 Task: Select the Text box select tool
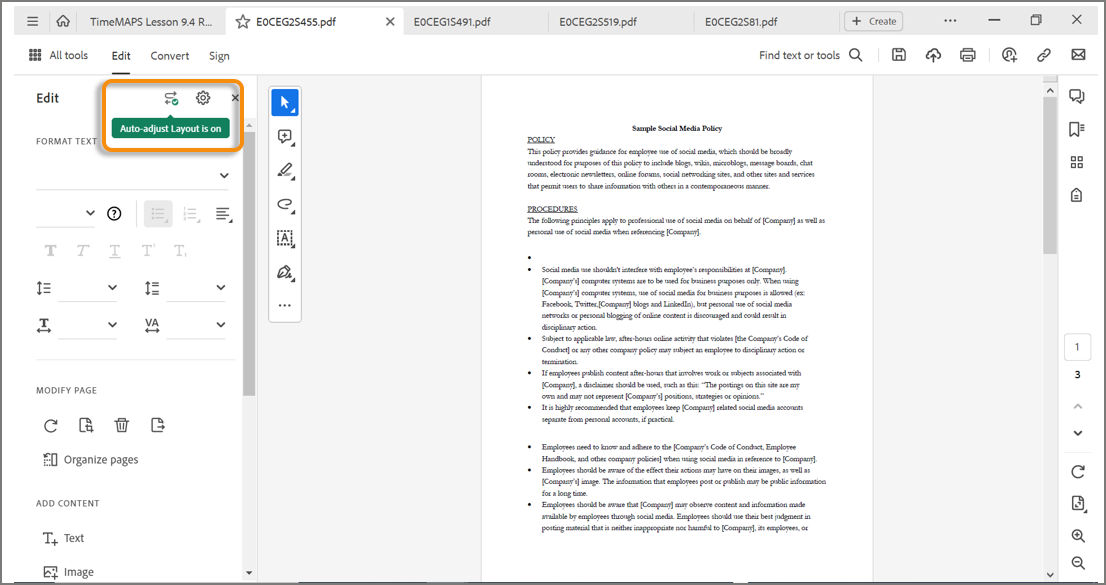coord(285,239)
